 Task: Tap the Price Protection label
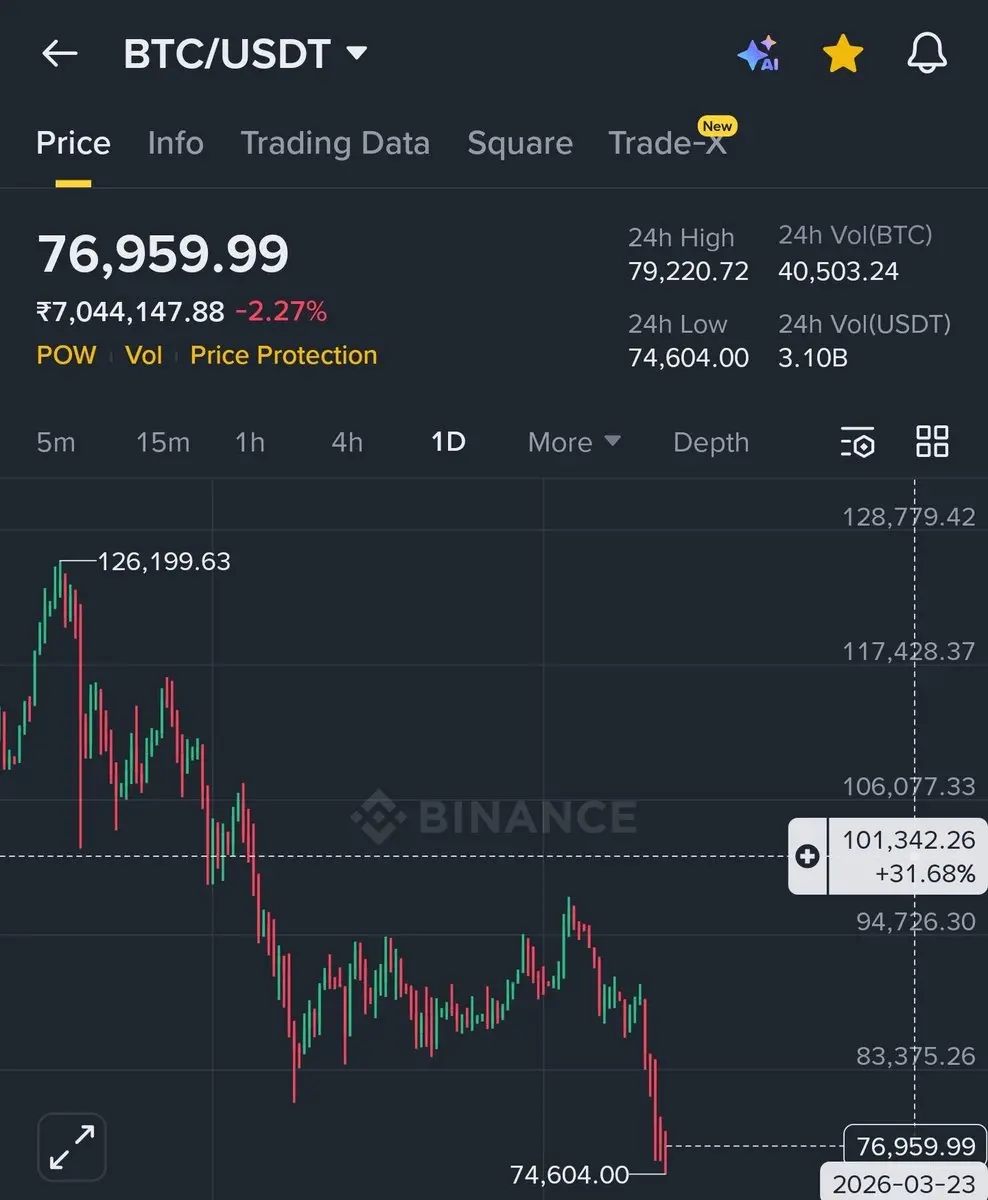[284, 355]
